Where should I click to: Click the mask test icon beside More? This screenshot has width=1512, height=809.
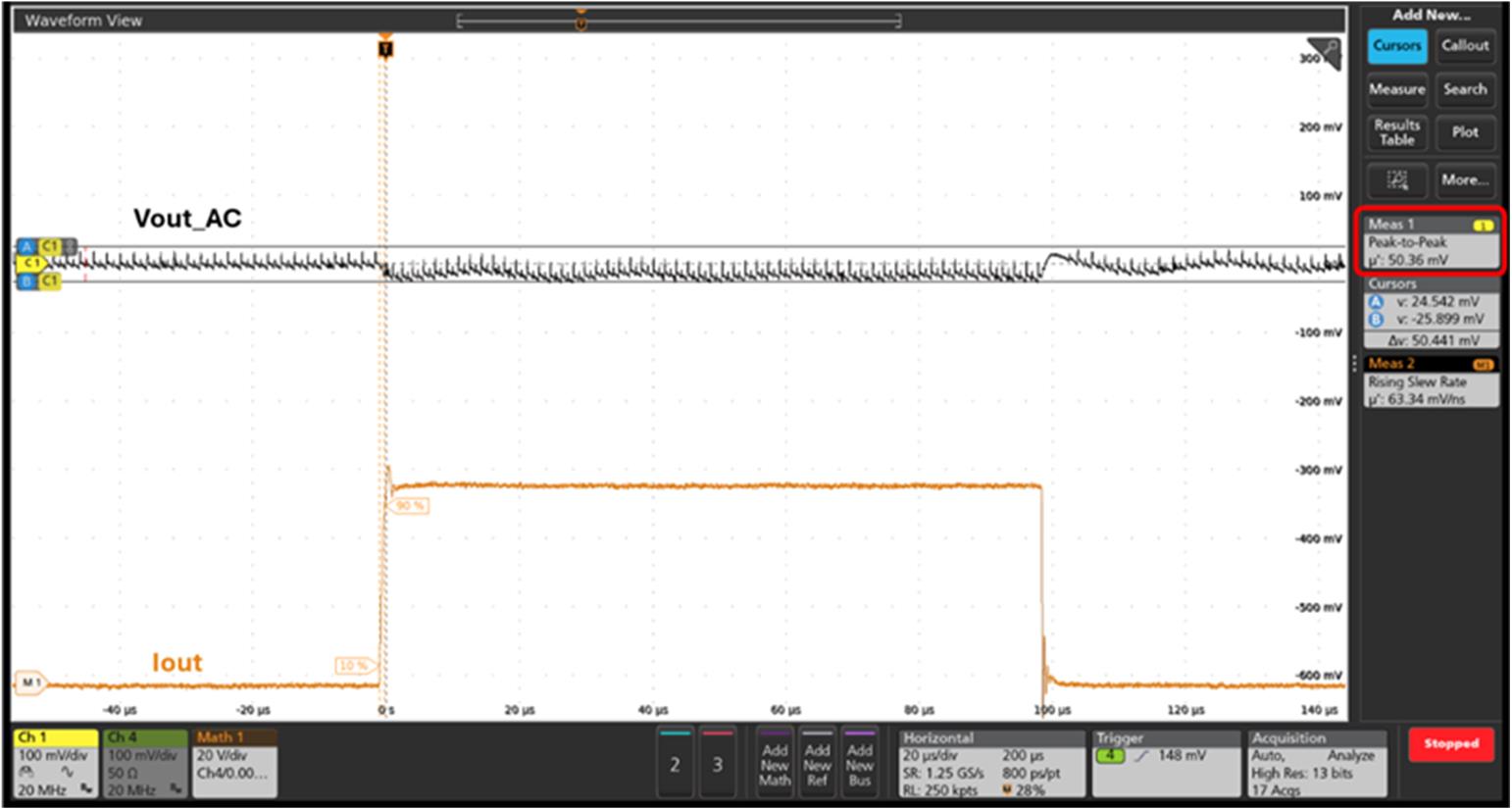(x=1396, y=179)
